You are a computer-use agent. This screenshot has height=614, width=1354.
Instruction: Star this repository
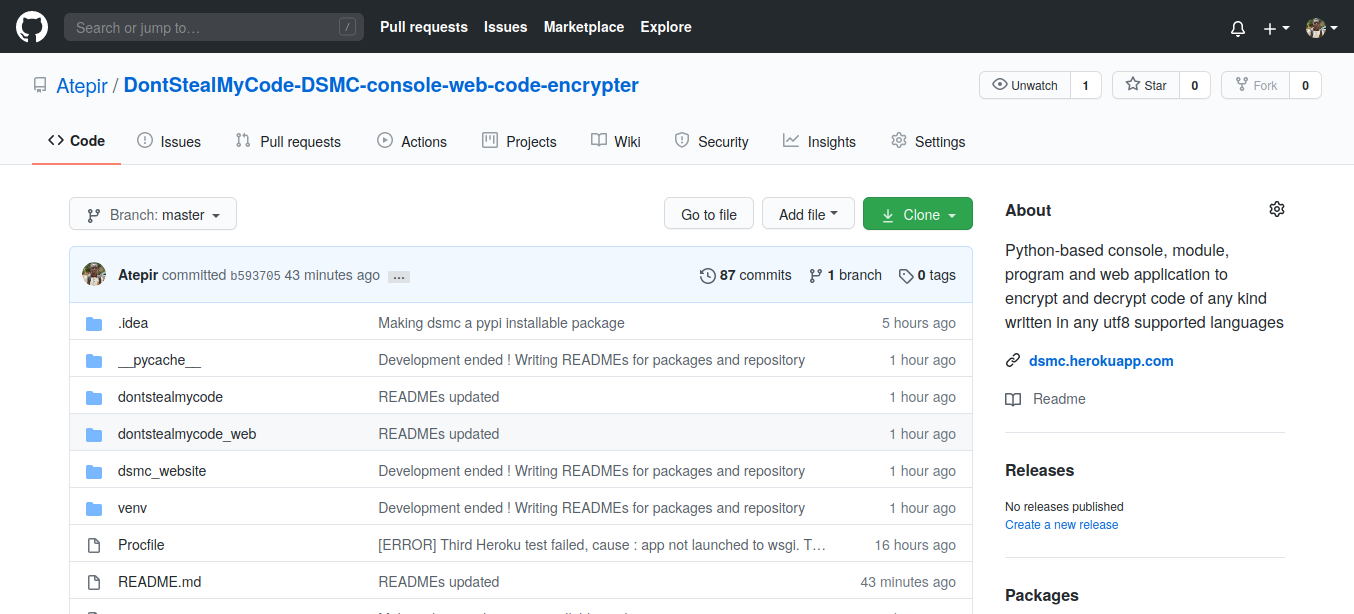tap(1146, 85)
